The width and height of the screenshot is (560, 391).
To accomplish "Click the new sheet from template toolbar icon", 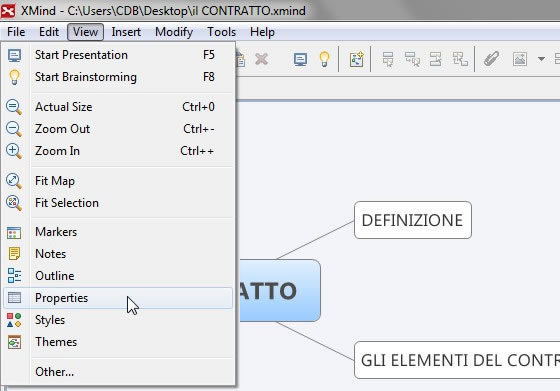I will pyautogui.click(x=356, y=59).
